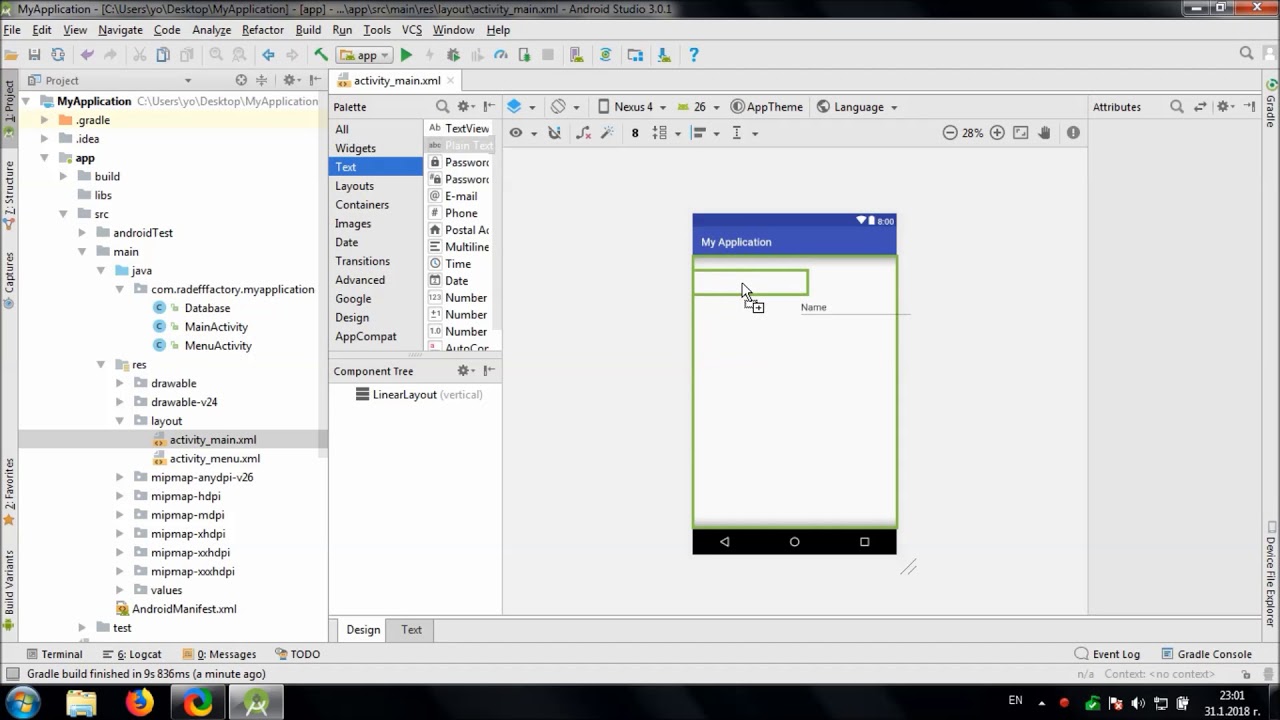Click the Synchronize refresh icon
1280x720 pixels.
pyautogui.click(x=58, y=55)
